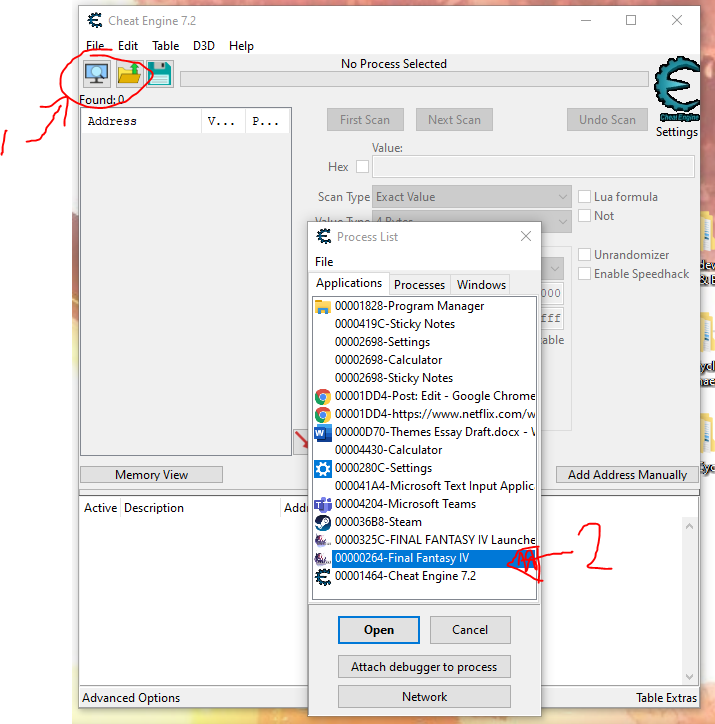
Task: Switch to the Applications tab
Action: pyautogui.click(x=349, y=283)
